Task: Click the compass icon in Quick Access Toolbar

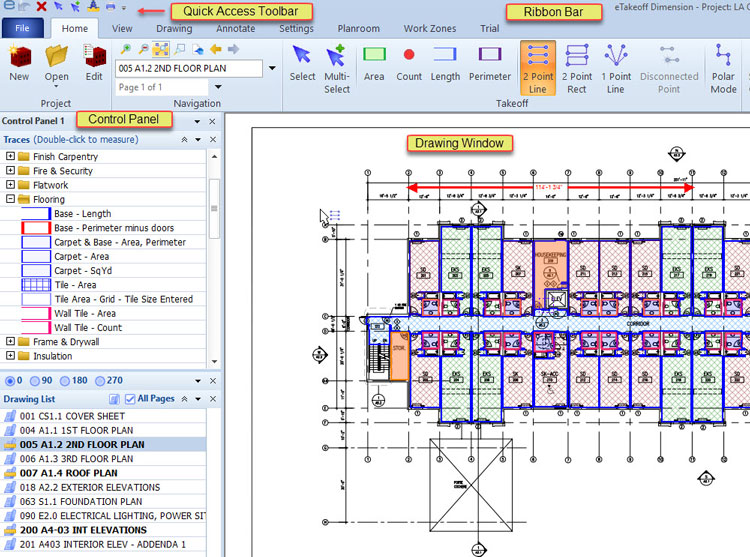Action: [x=93, y=6]
